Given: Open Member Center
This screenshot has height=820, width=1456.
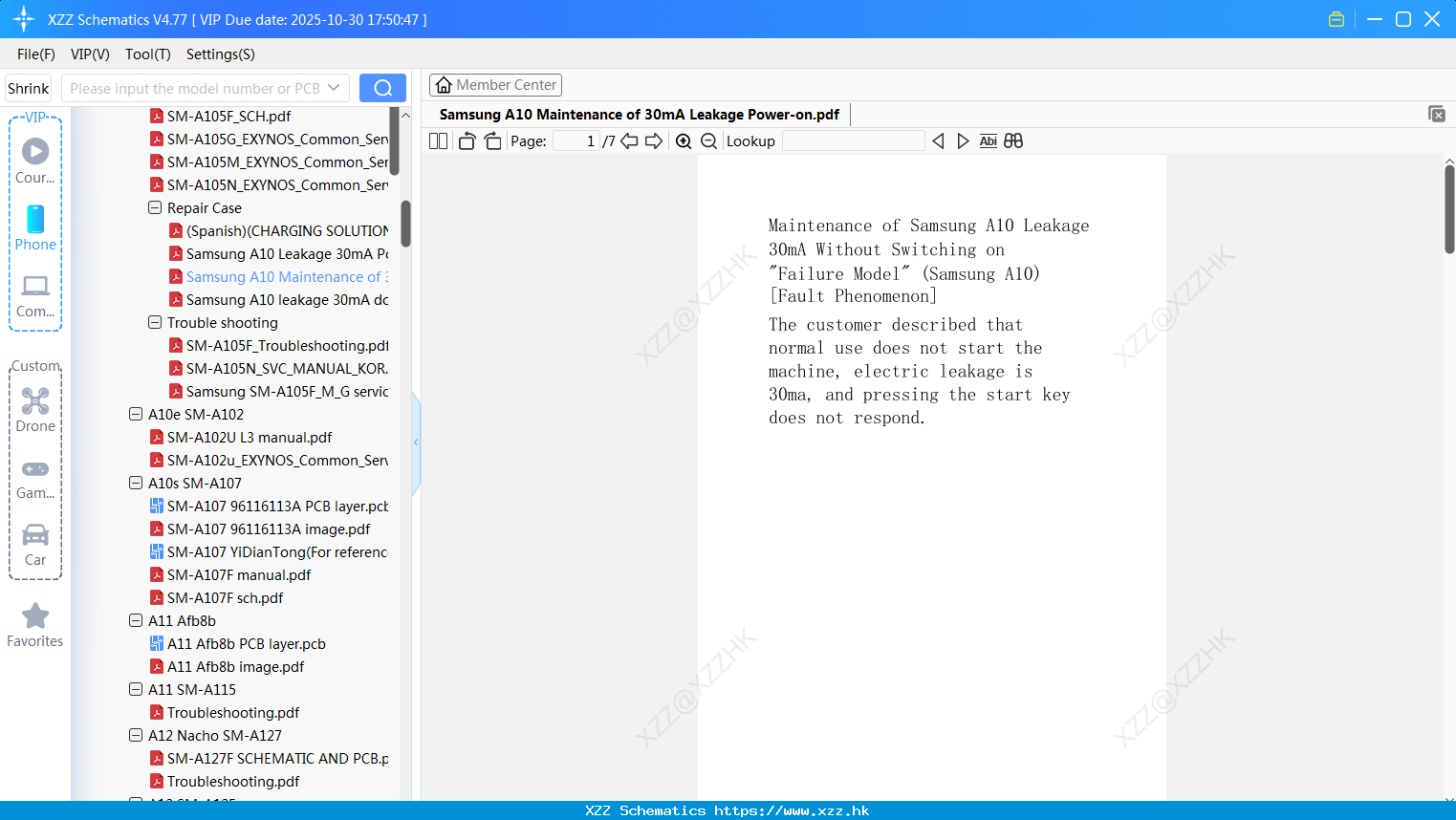Looking at the screenshot, I should (495, 85).
